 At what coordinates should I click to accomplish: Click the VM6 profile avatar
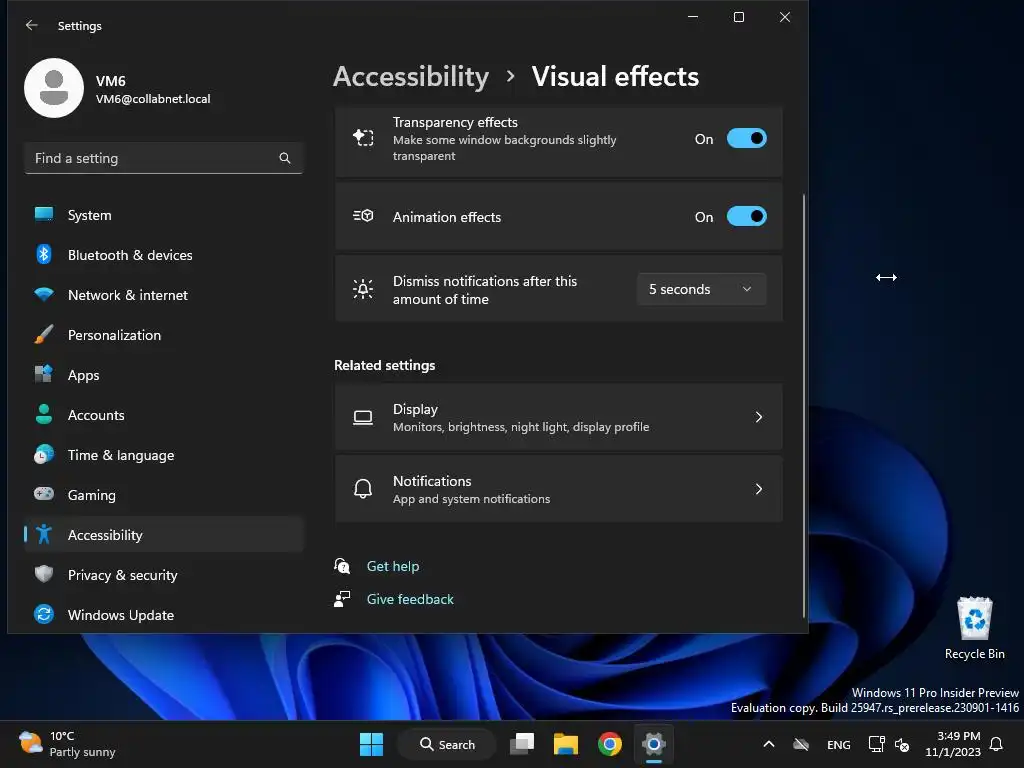[54, 88]
